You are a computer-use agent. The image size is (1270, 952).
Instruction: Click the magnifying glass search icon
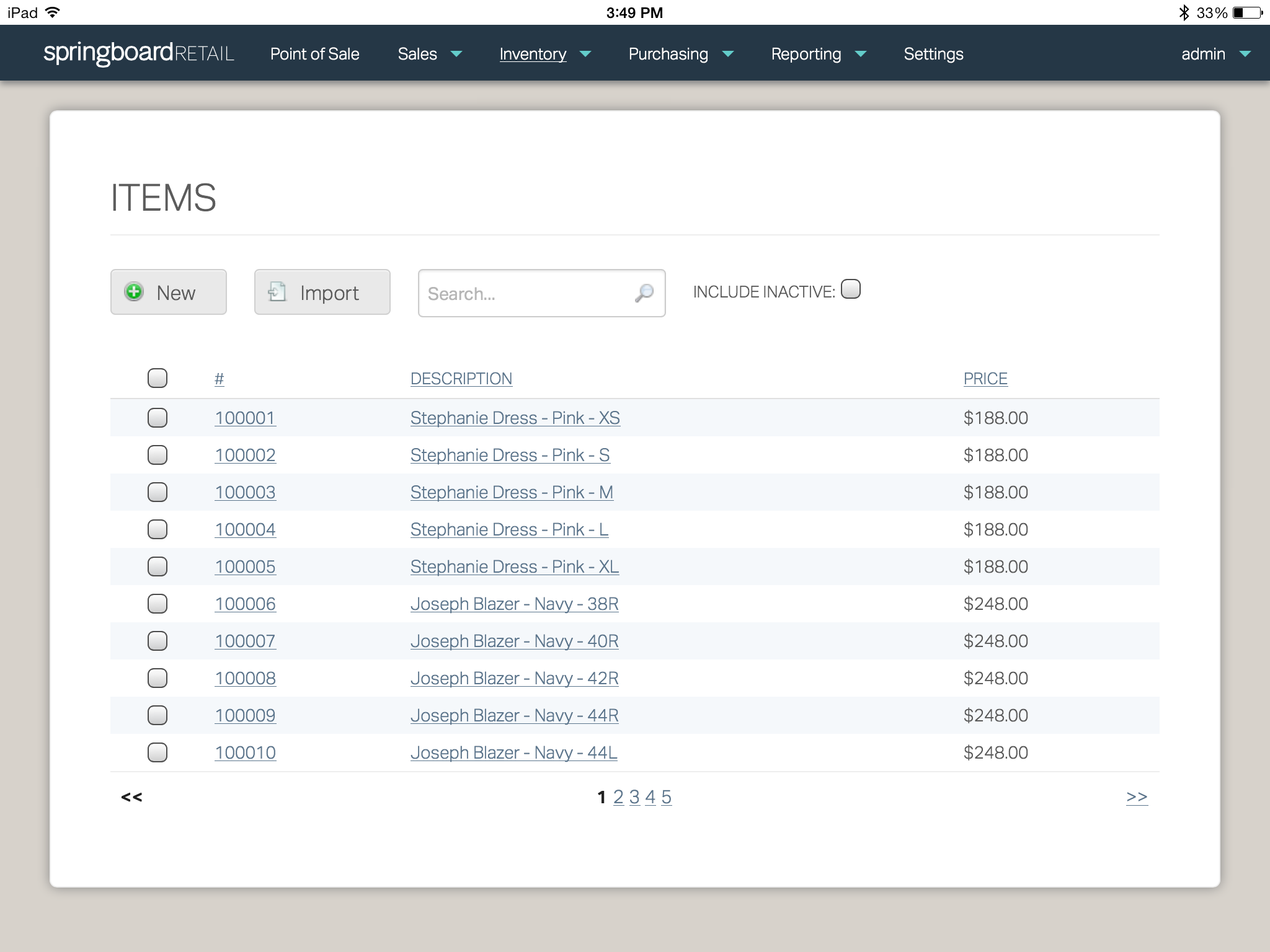click(x=644, y=293)
